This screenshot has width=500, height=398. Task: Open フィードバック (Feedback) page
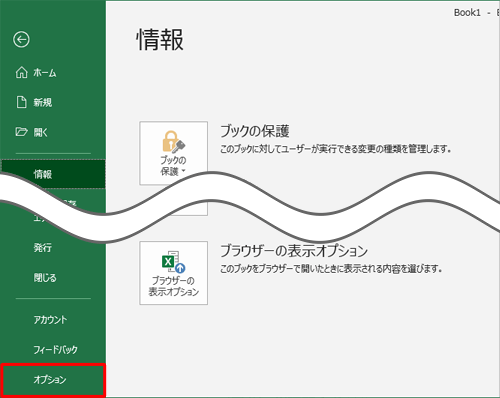(55, 350)
